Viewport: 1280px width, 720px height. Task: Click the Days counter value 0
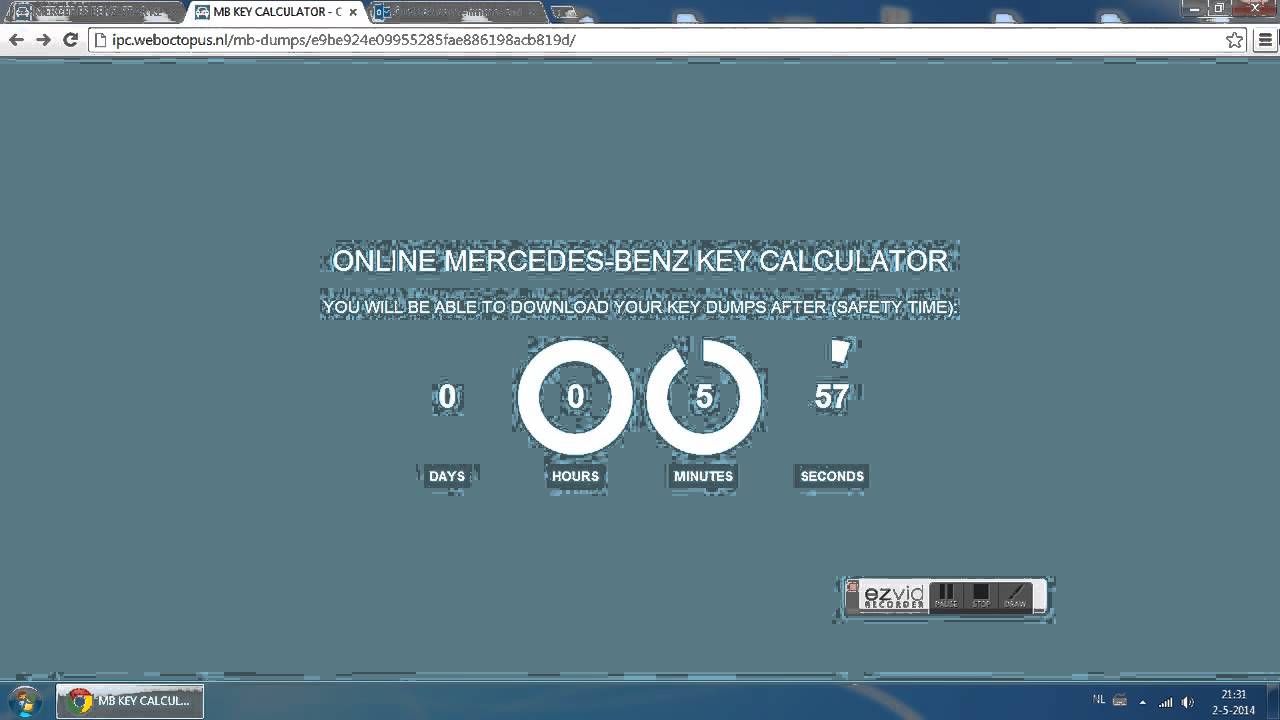click(447, 397)
